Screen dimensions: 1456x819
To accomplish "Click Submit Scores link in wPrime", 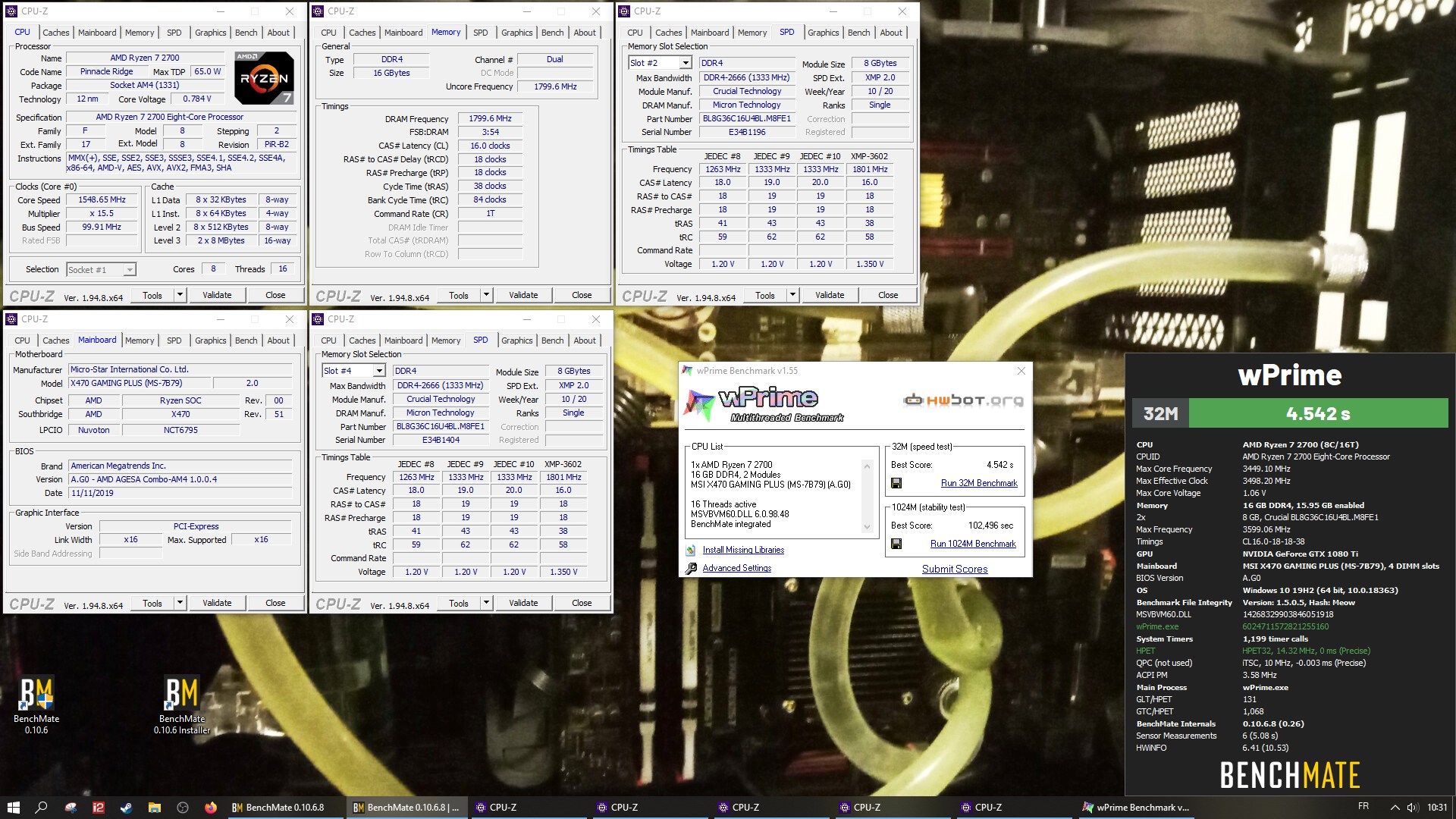I will pos(955,569).
